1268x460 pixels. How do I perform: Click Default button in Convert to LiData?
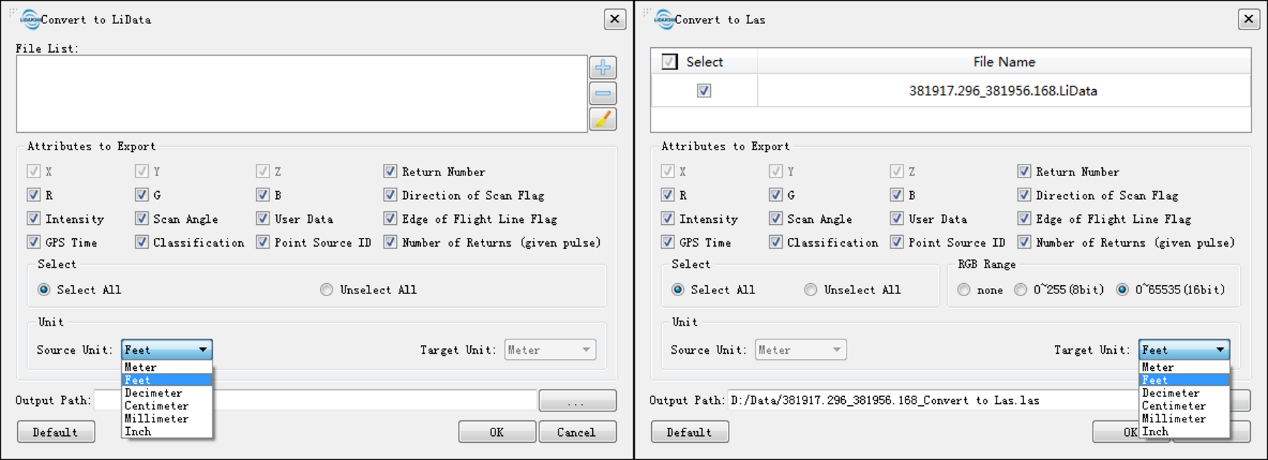[56, 432]
